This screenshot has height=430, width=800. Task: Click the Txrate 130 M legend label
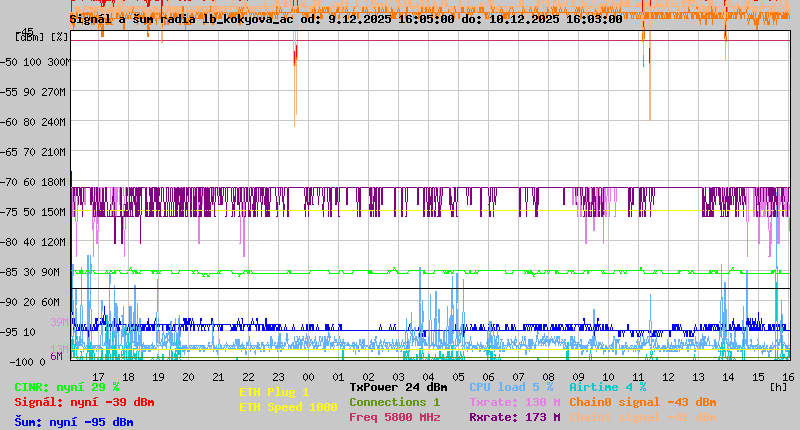514,402
